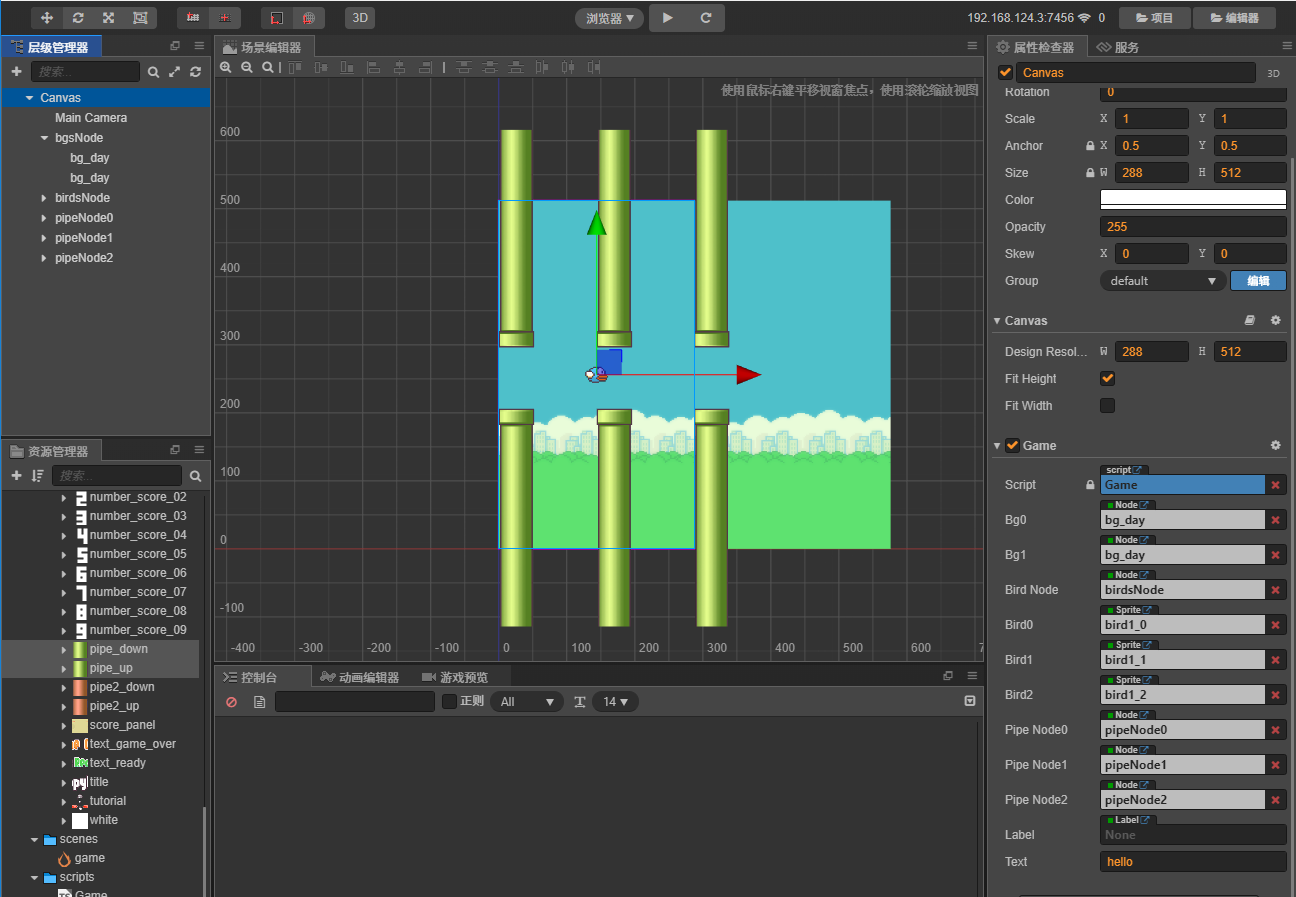
Task: Select the Move transform tool
Action: [47, 18]
